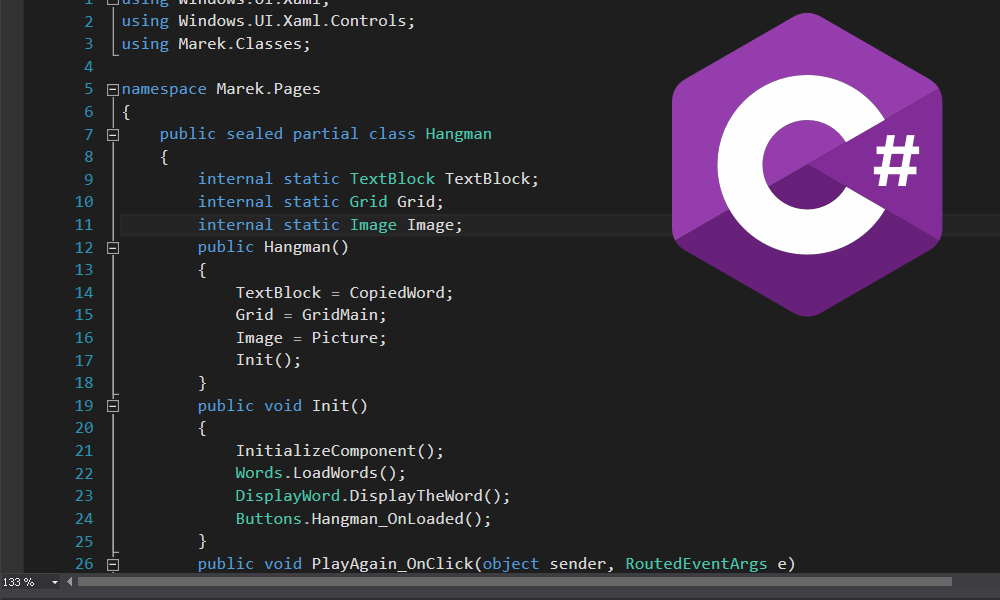This screenshot has height=600, width=1000.
Task: Click Hangman_OnLoaded in the Buttons call
Action: (x=388, y=519)
